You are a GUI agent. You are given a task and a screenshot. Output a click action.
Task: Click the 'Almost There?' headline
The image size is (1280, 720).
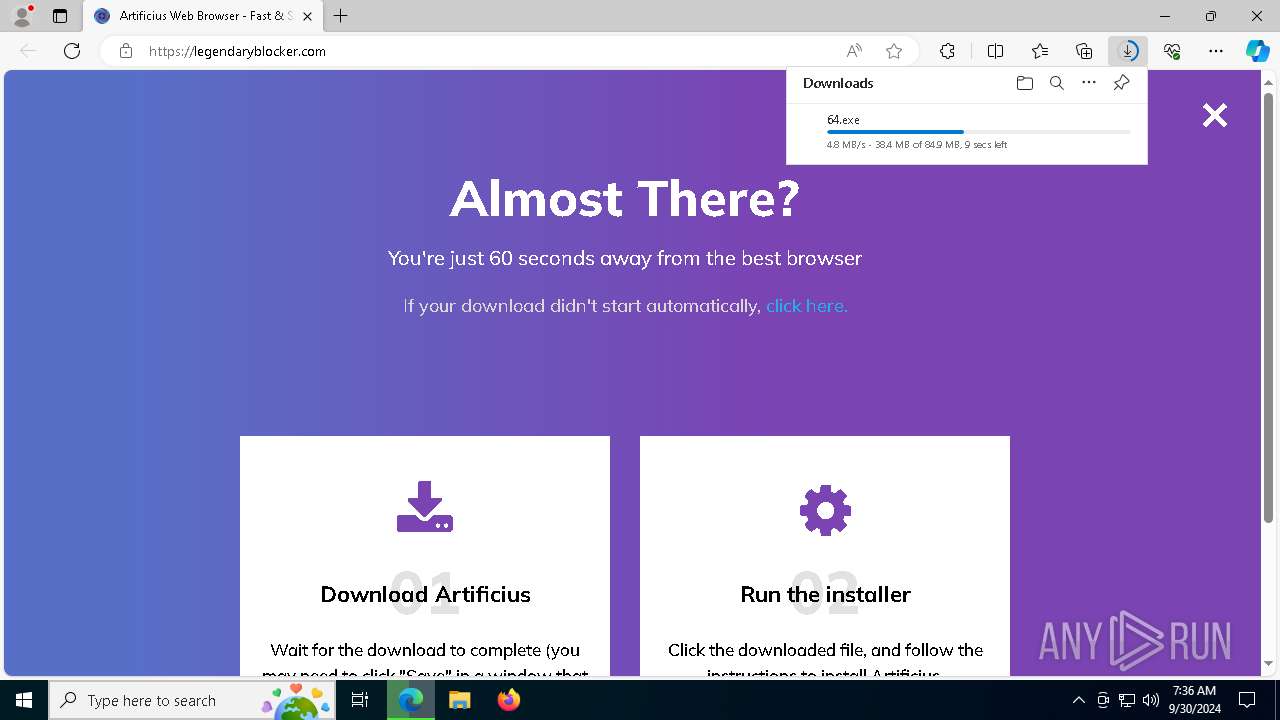625,198
